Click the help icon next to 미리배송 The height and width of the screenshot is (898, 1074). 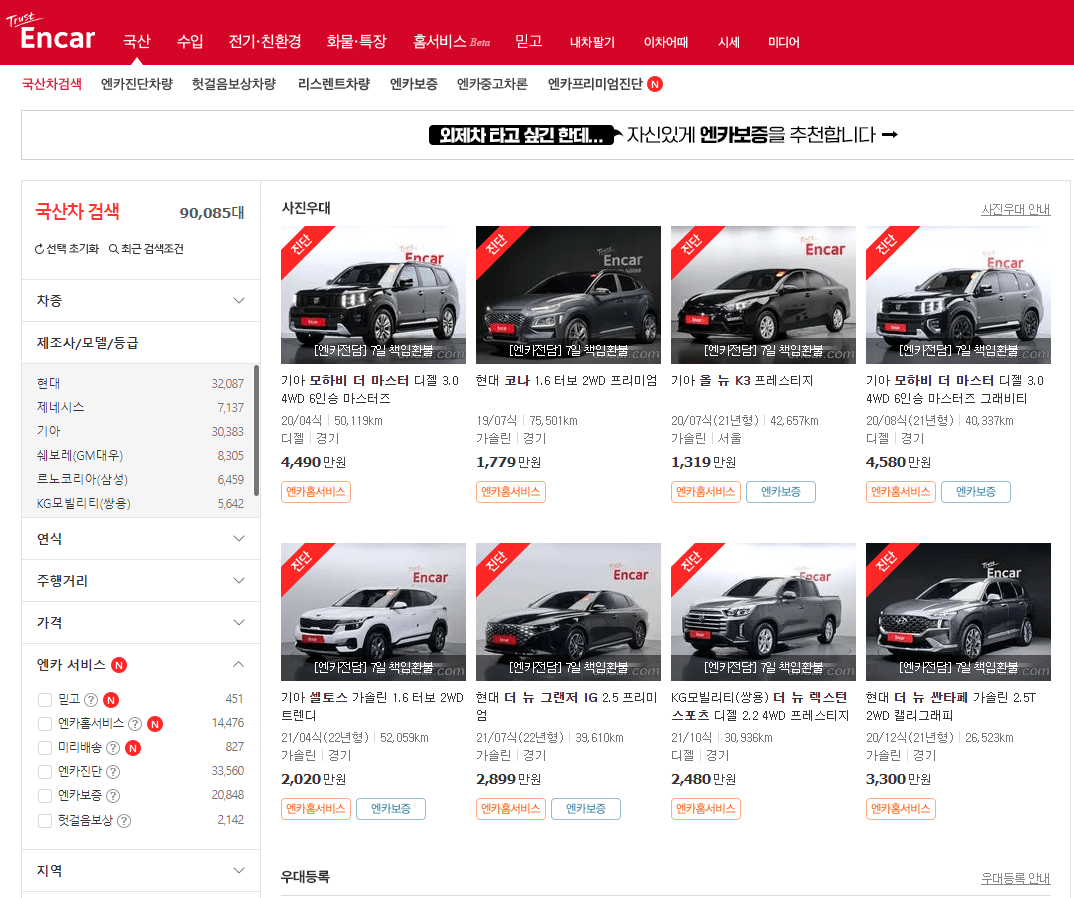(113, 748)
